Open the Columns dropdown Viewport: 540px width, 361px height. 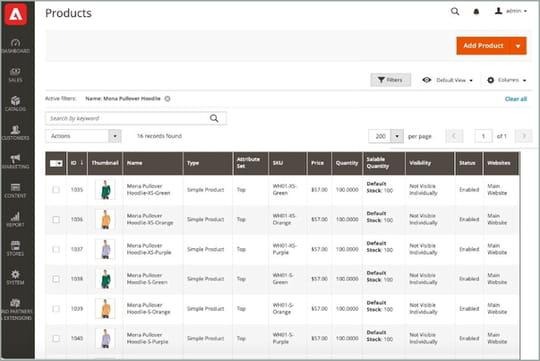coord(507,80)
